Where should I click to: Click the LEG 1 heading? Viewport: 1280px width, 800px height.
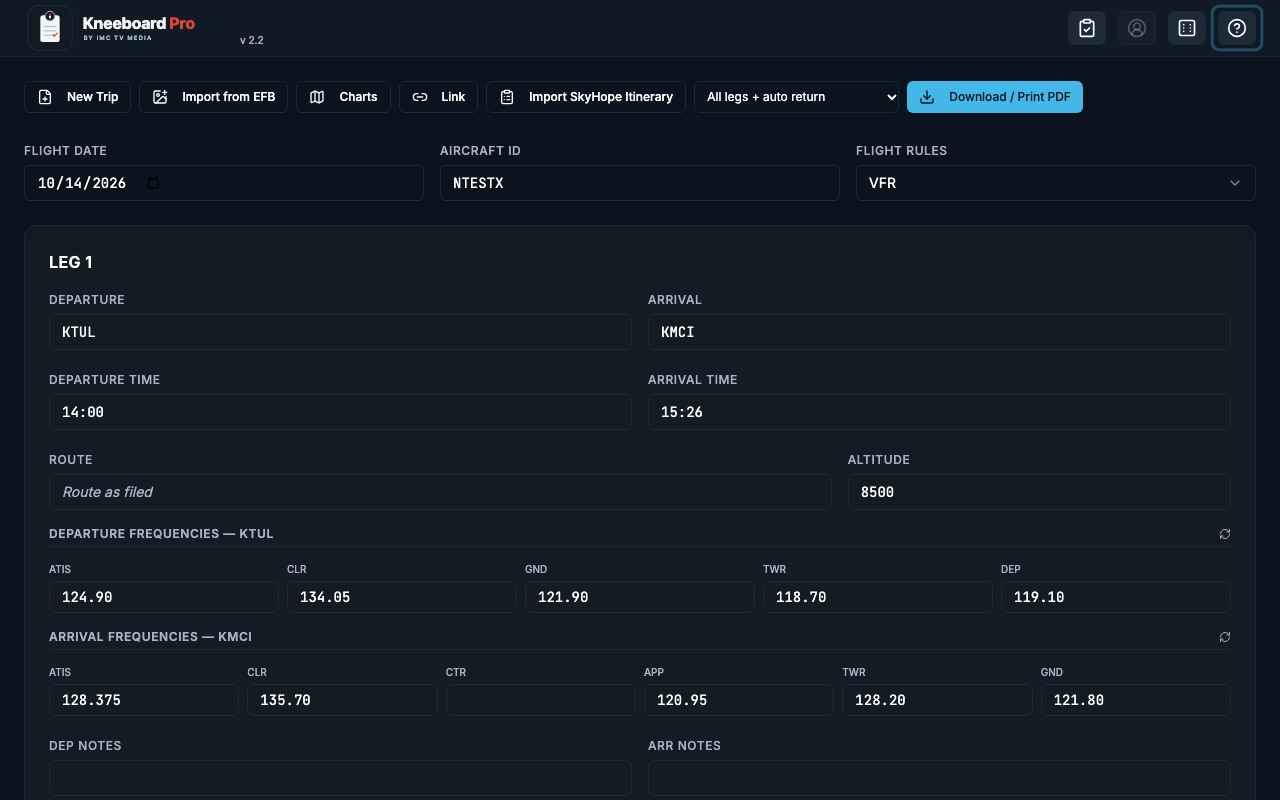tap(71, 262)
